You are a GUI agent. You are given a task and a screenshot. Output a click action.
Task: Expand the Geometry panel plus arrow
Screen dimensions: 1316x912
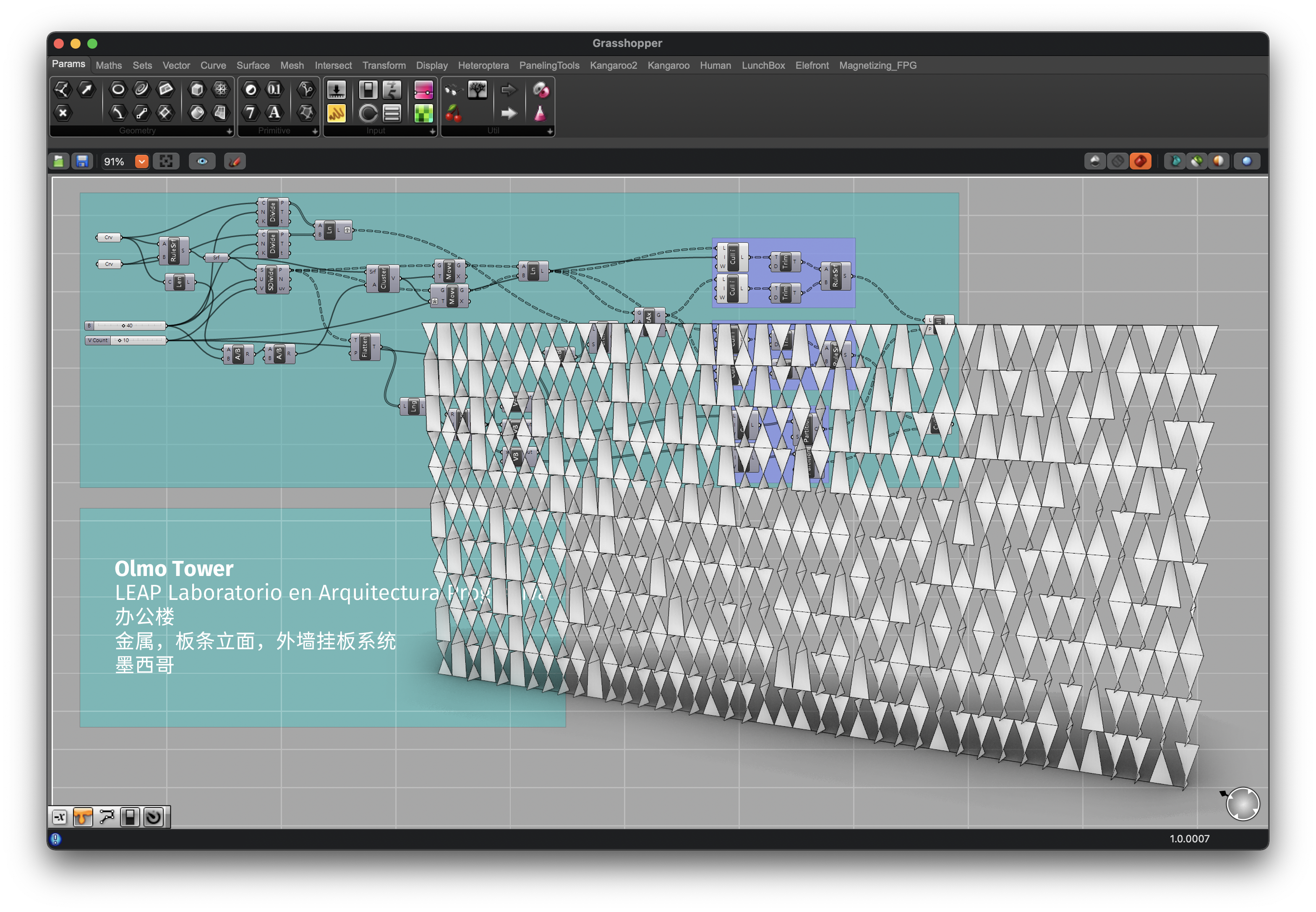229,131
